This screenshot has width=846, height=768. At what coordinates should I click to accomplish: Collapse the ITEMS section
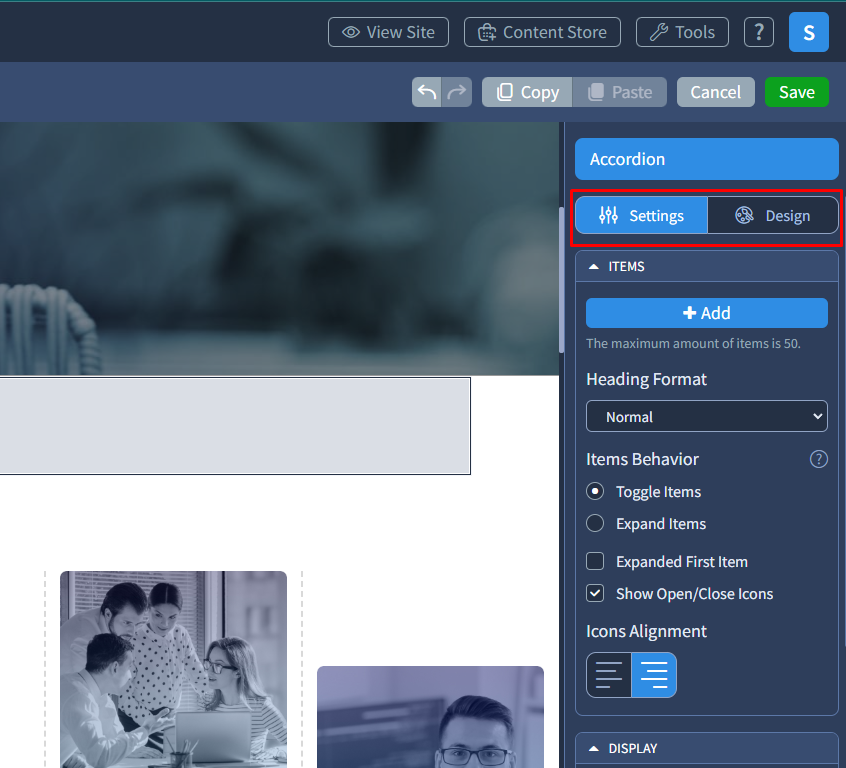pos(706,267)
